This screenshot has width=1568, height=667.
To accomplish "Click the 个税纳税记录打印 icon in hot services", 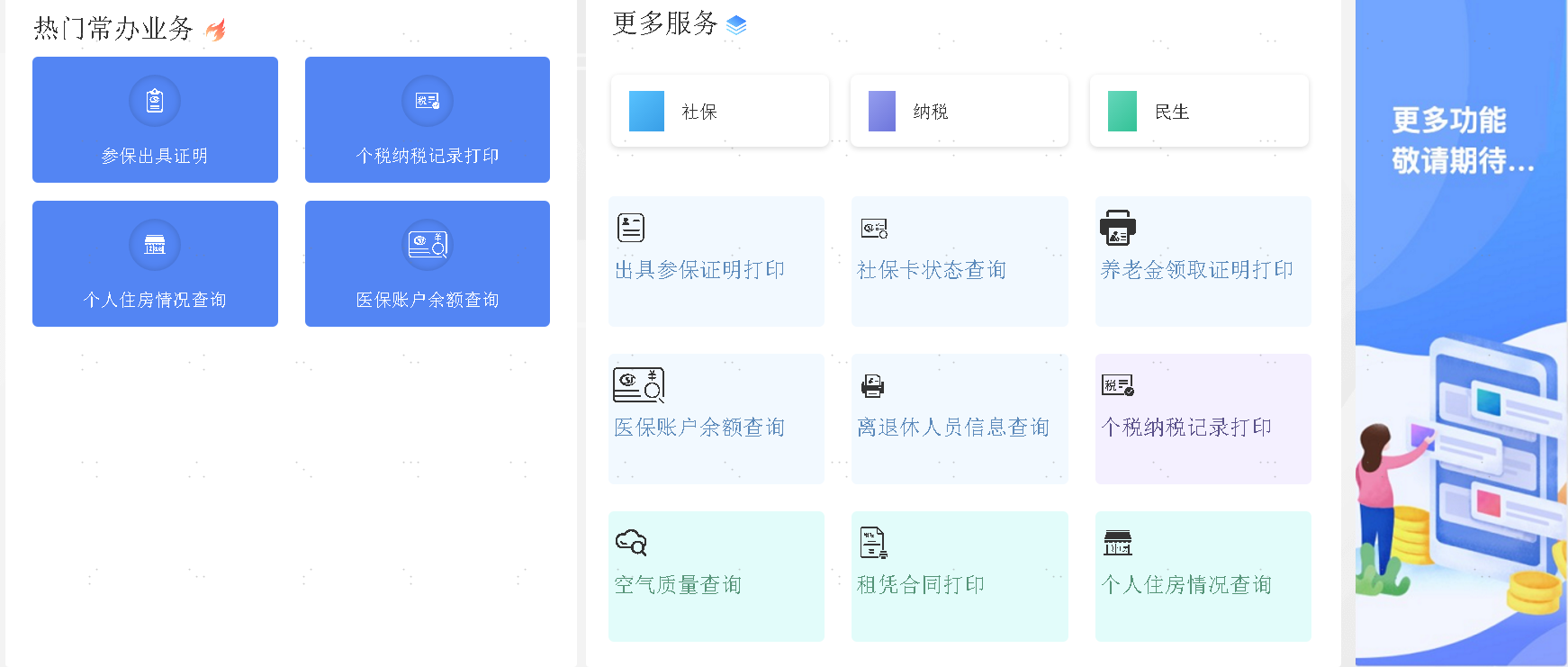I will 428,100.
